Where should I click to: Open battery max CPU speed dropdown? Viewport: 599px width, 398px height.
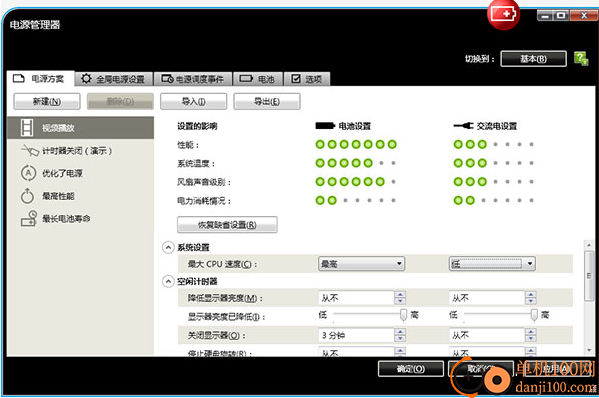pos(361,264)
